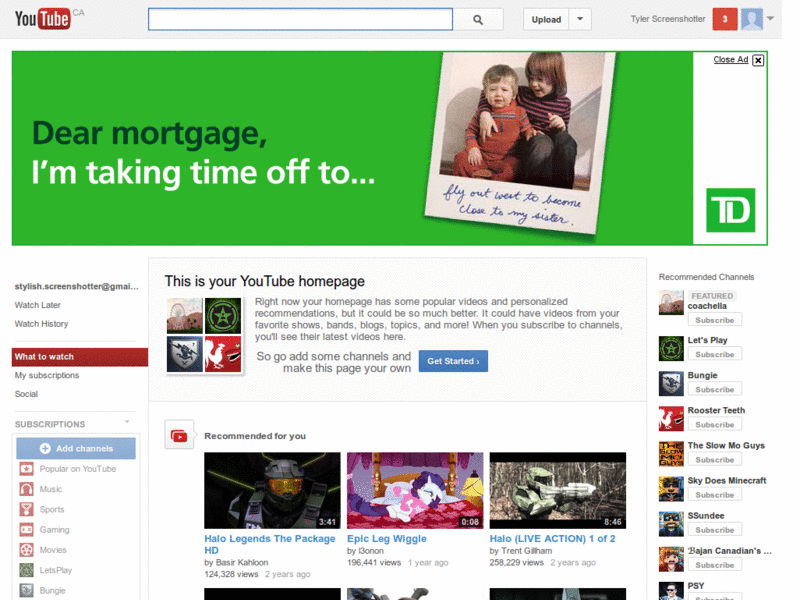Click the TD logo in the ad

tap(730, 210)
